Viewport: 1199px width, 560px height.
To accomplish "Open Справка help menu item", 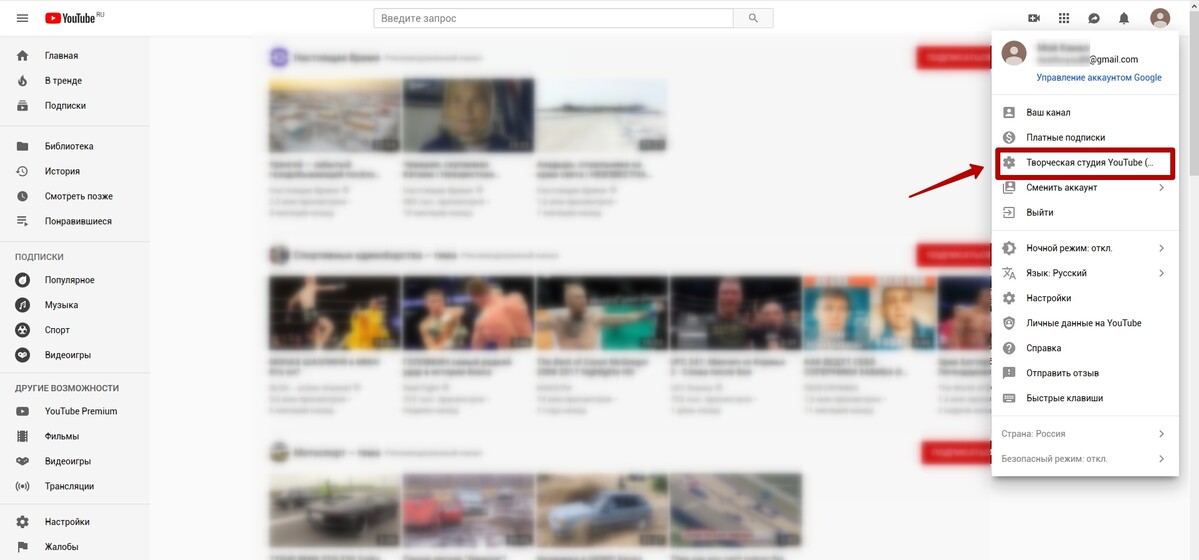I will 1084,348.
